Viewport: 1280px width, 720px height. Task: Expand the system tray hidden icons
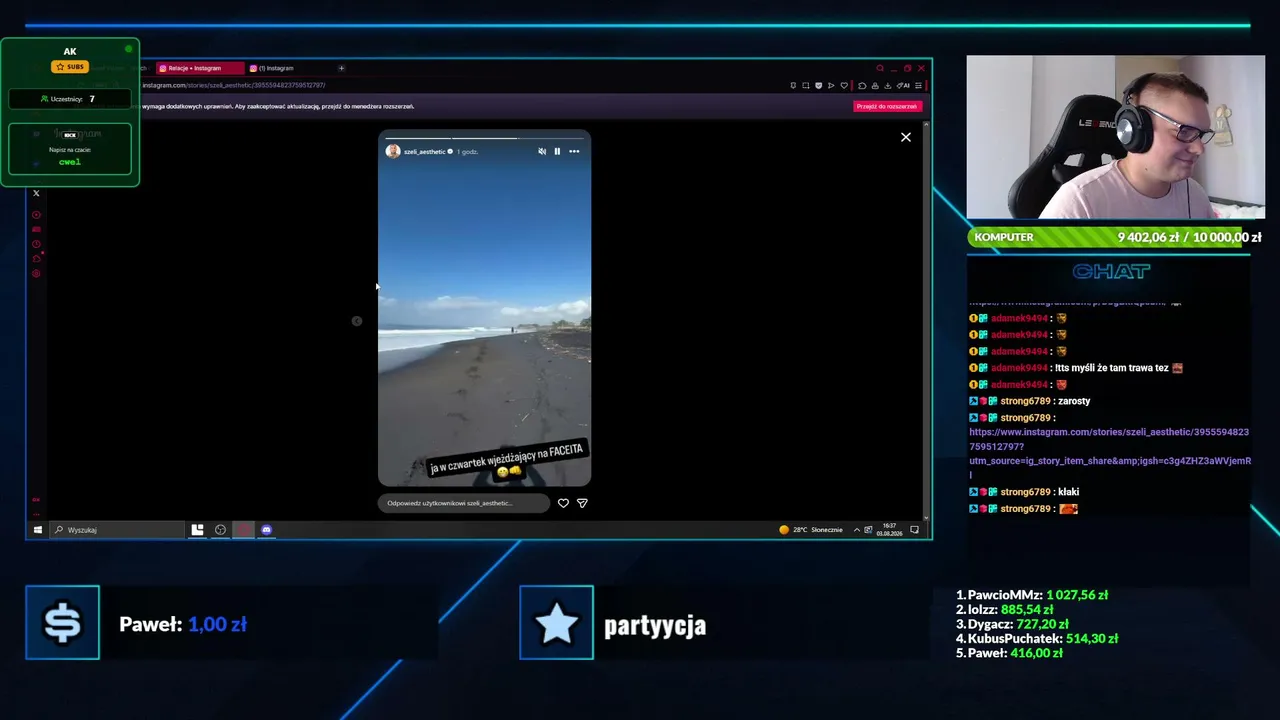coord(857,530)
